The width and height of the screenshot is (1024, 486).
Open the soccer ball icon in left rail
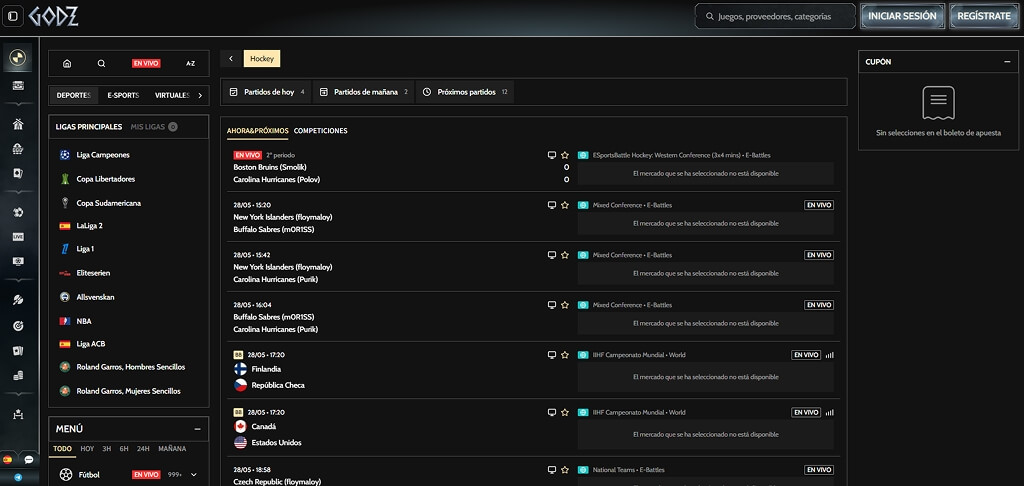point(18,212)
